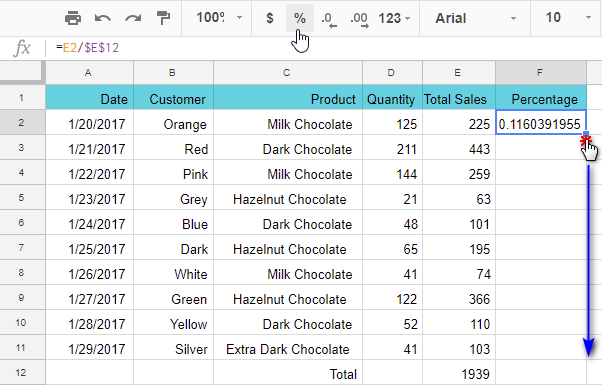Apply percent format using % button

point(299,18)
